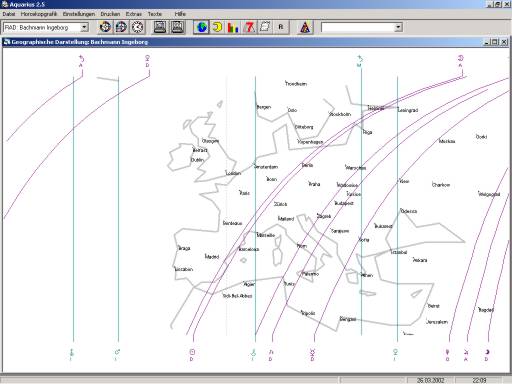Open the Horoskopgrafik menu
Image resolution: width=512 pixels, height=384 pixels.
pyautogui.click(x=39, y=14)
